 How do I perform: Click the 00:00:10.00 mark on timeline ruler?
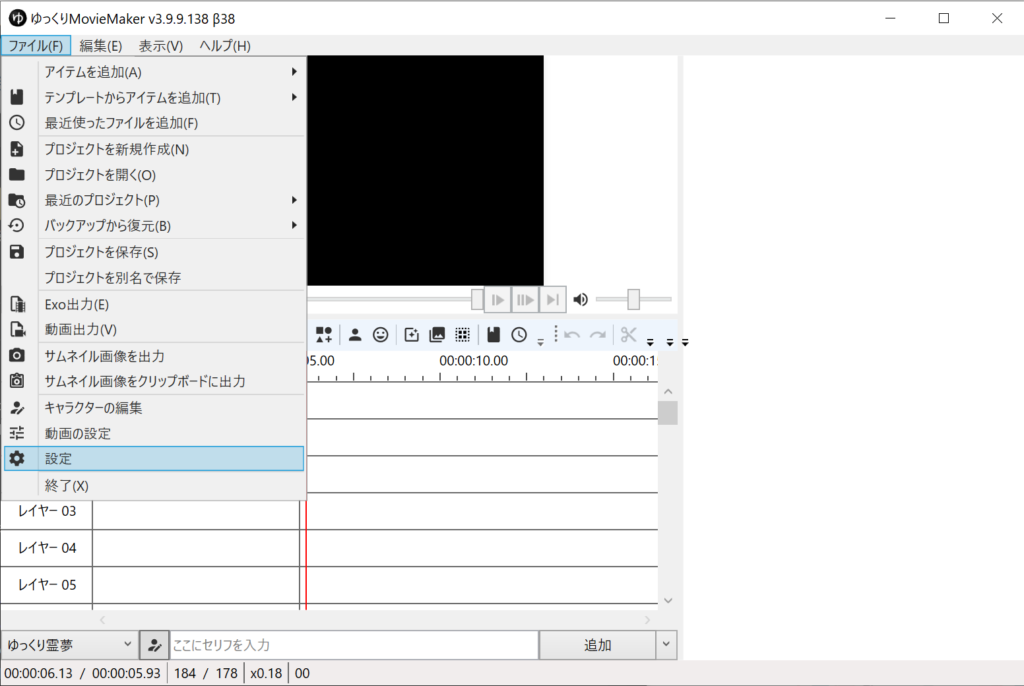473,361
